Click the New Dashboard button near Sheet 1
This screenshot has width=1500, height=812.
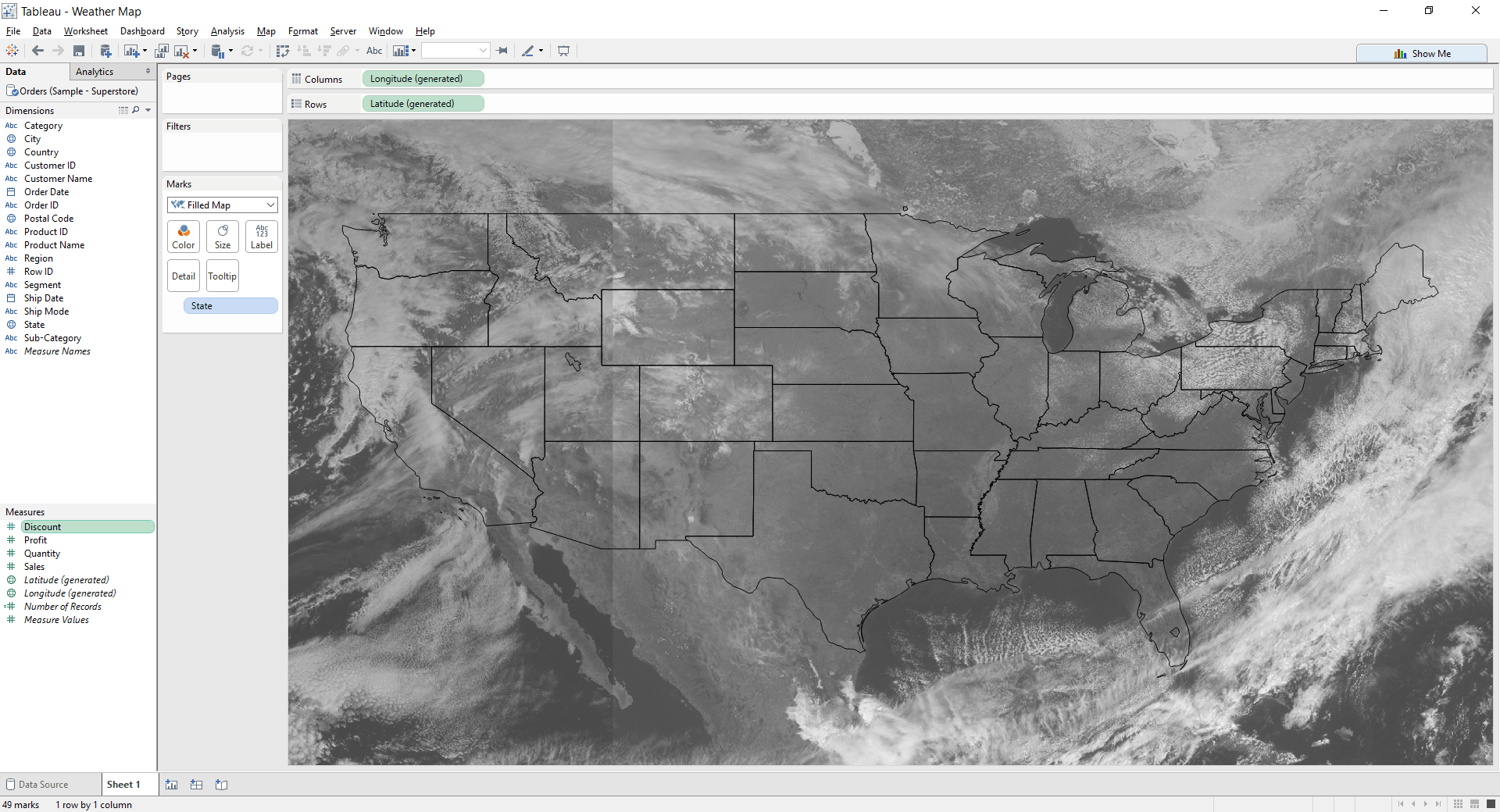click(196, 785)
